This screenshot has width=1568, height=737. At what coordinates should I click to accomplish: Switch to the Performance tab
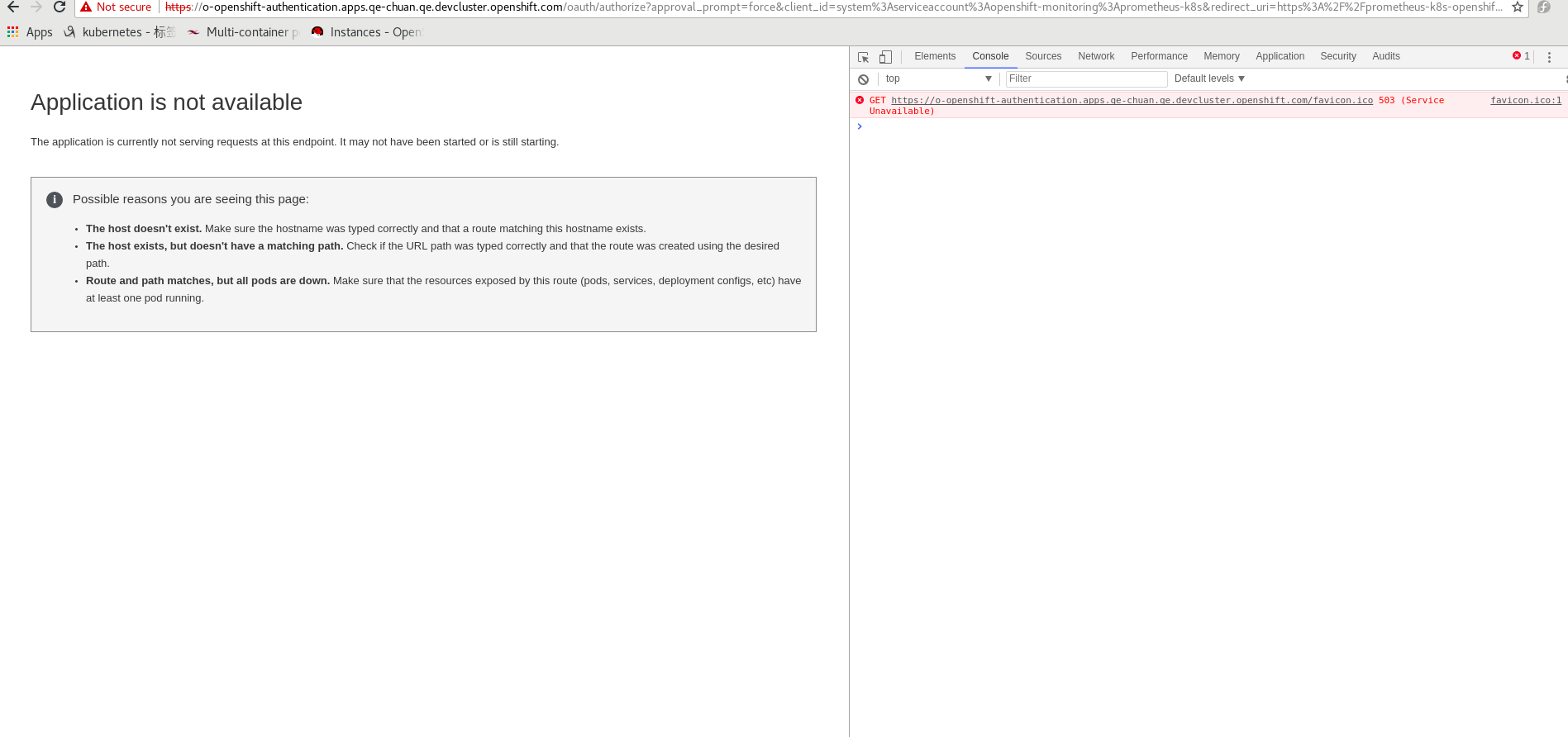[1159, 56]
